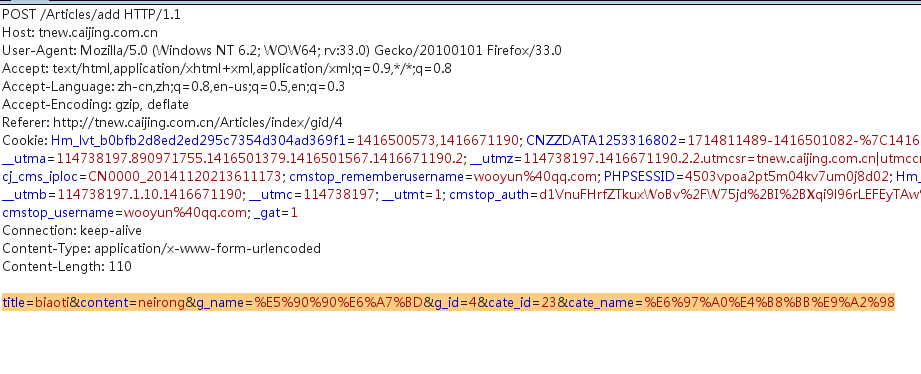The height and width of the screenshot is (374, 921).
Task: Select the 'Content-Length: 110' header line
Action: [x=67, y=267]
